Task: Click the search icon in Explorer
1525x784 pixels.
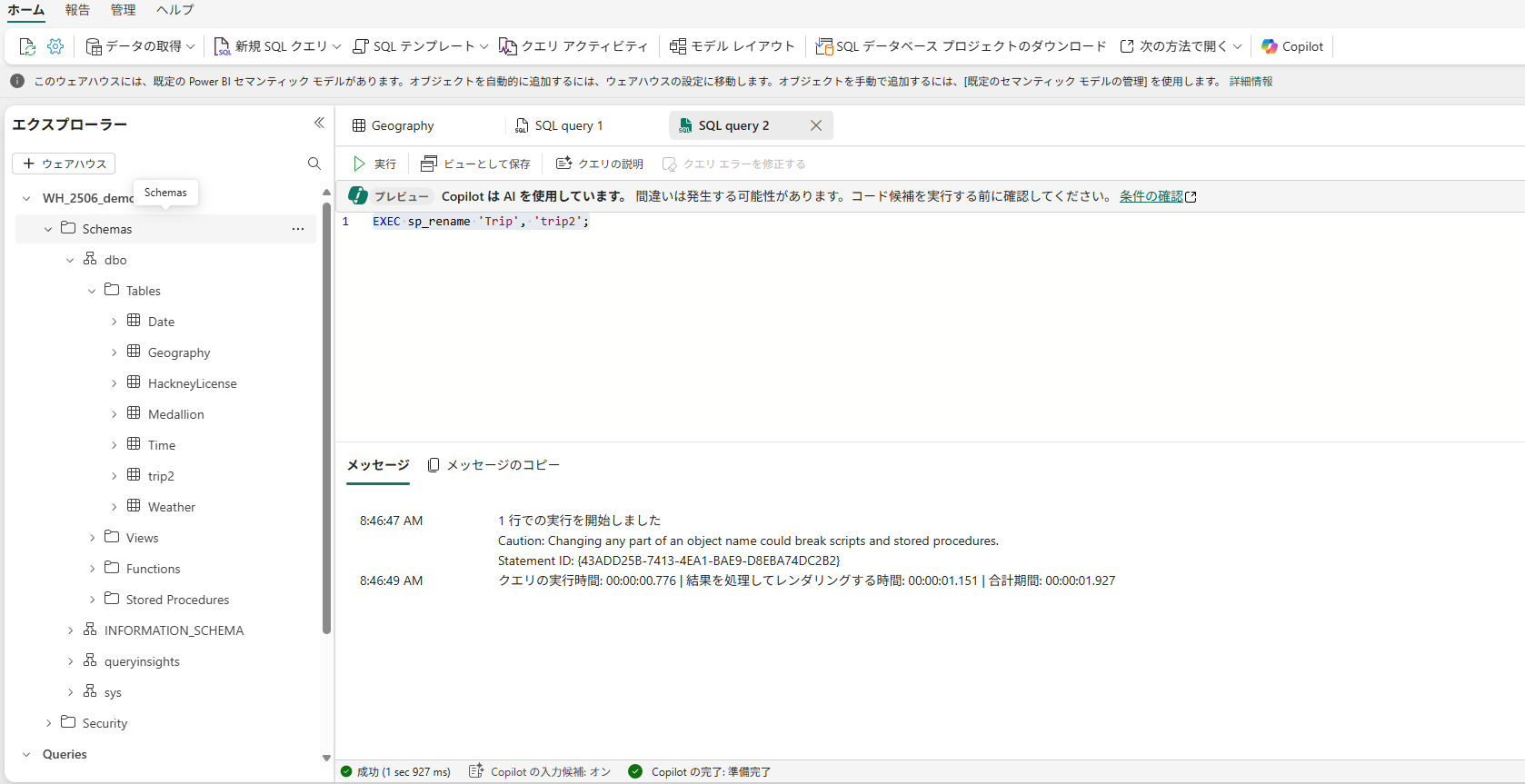Action: click(x=314, y=164)
